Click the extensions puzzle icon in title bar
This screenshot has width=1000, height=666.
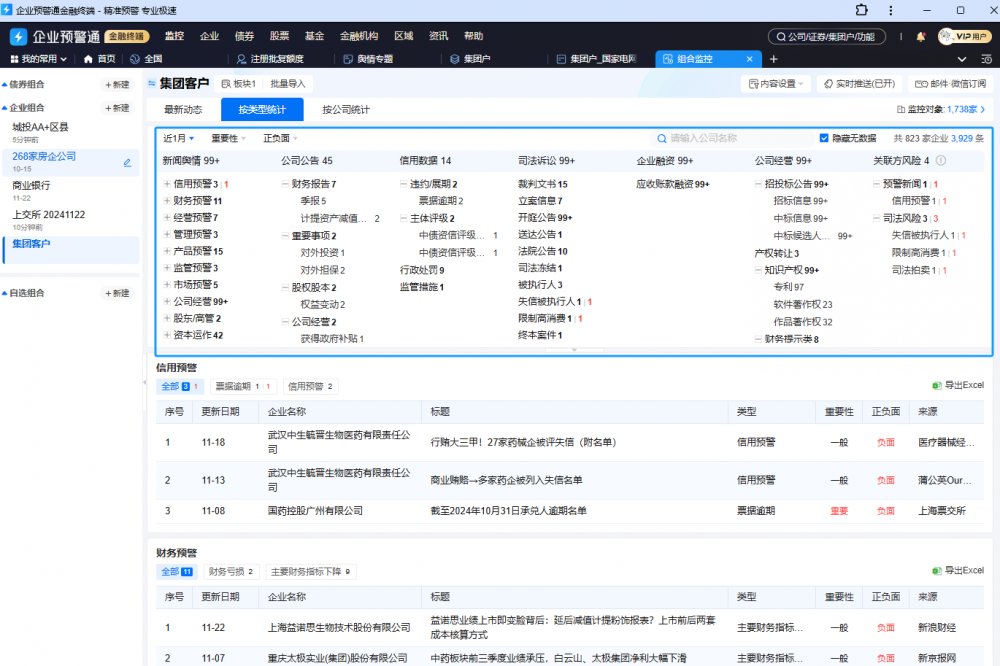[x=861, y=10]
